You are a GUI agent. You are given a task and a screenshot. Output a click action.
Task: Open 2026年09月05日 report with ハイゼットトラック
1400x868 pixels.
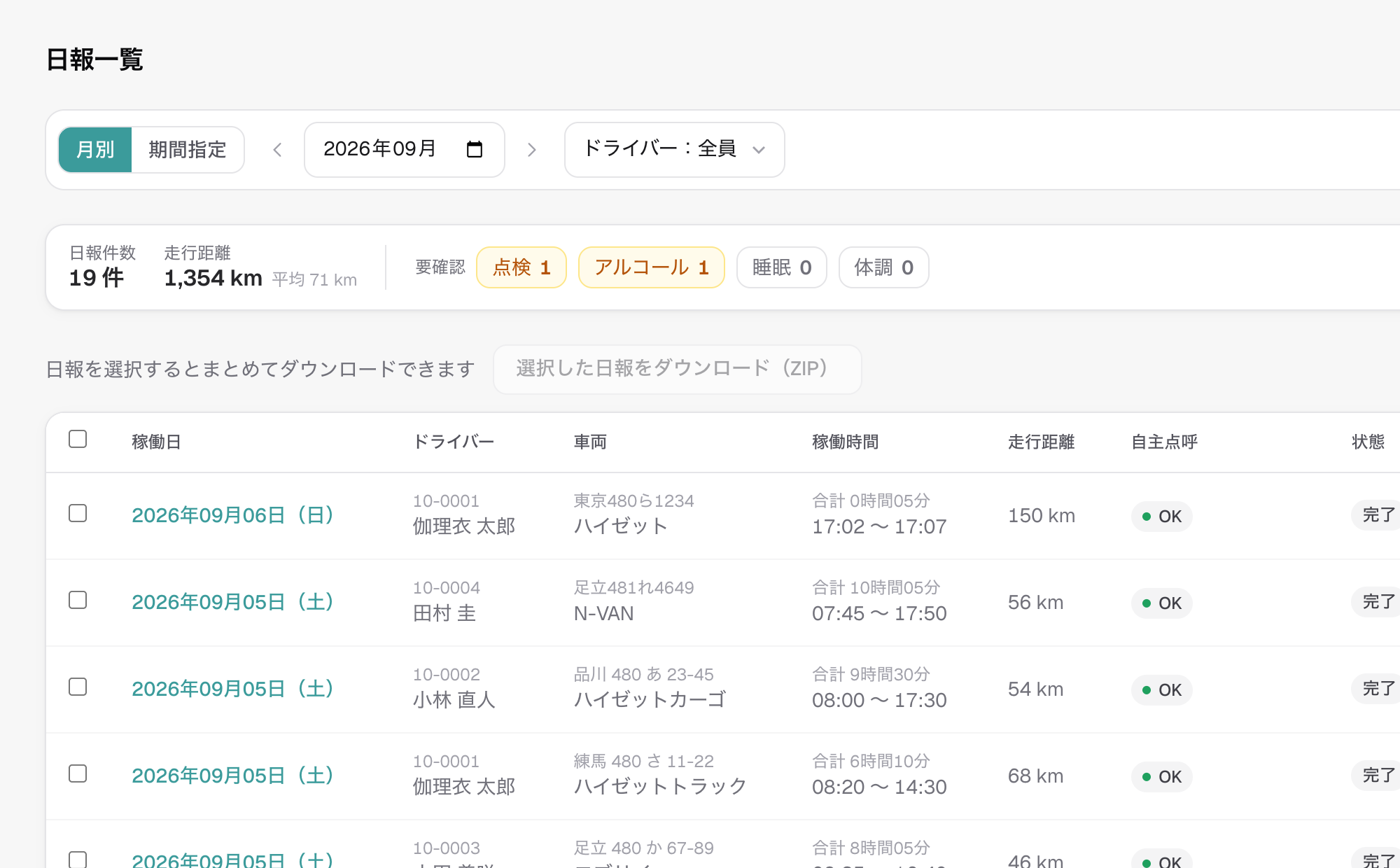click(x=232, y=776)
